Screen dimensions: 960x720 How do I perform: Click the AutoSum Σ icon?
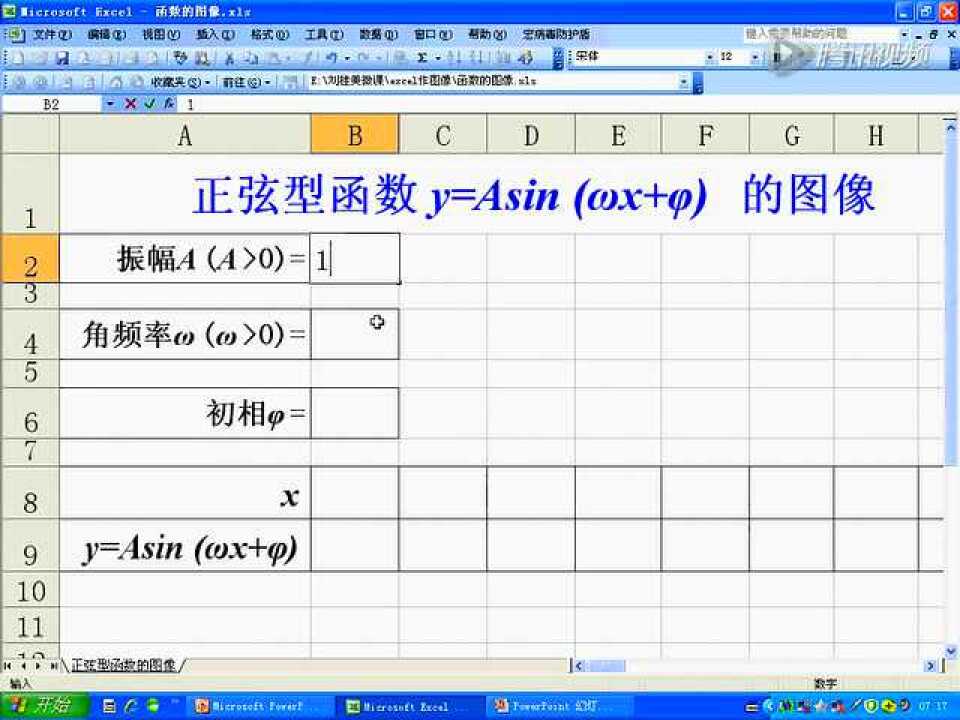coord(420,57)
